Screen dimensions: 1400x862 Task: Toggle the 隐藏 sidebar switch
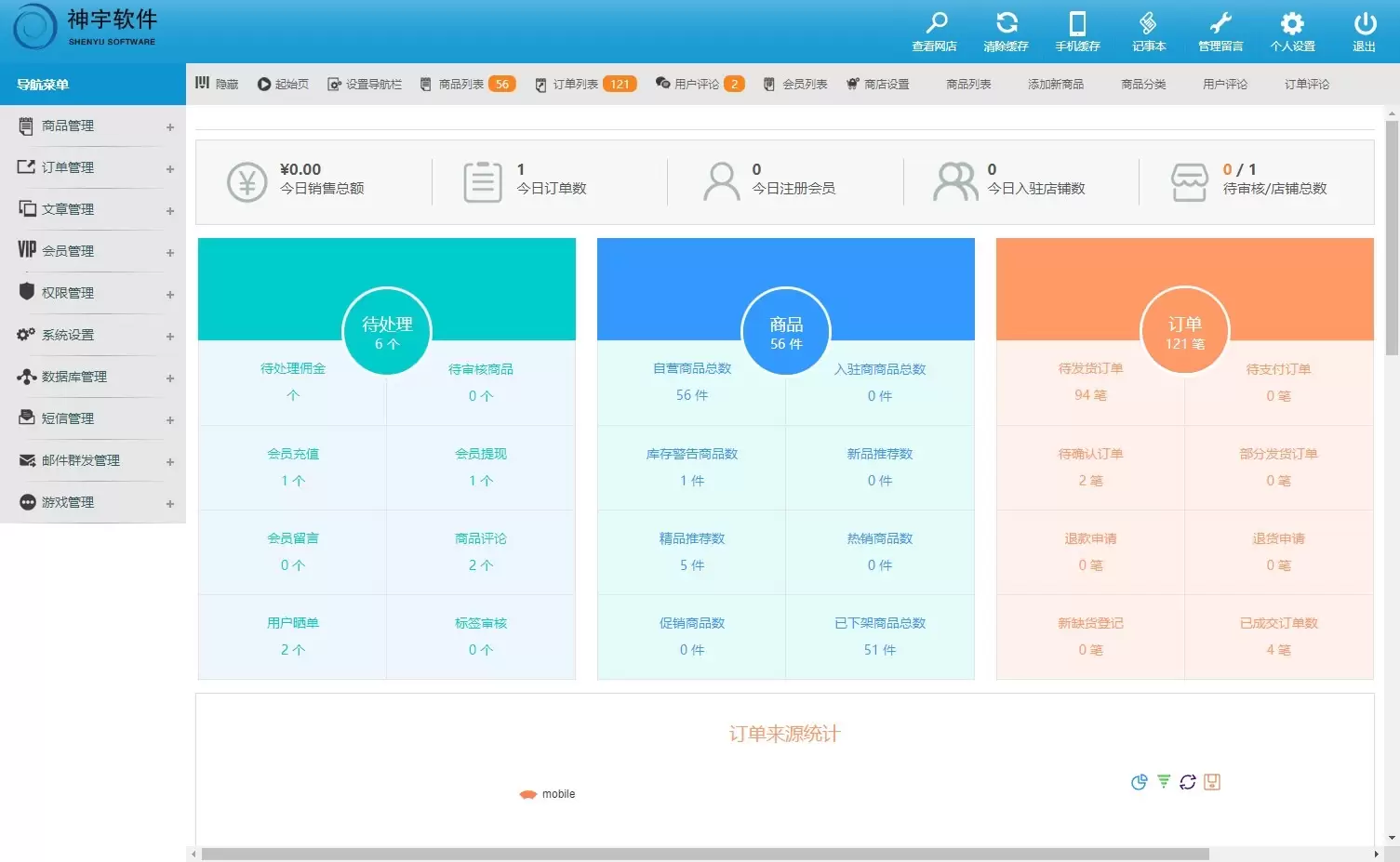click(x=217, y=84)
